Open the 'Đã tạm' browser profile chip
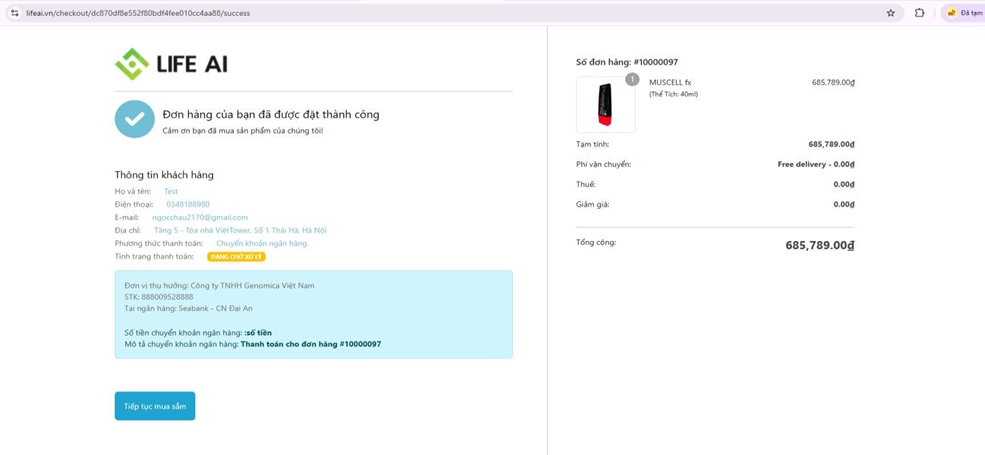The width and height of the screenshot is (985, 455). click(x=964, y=13)
